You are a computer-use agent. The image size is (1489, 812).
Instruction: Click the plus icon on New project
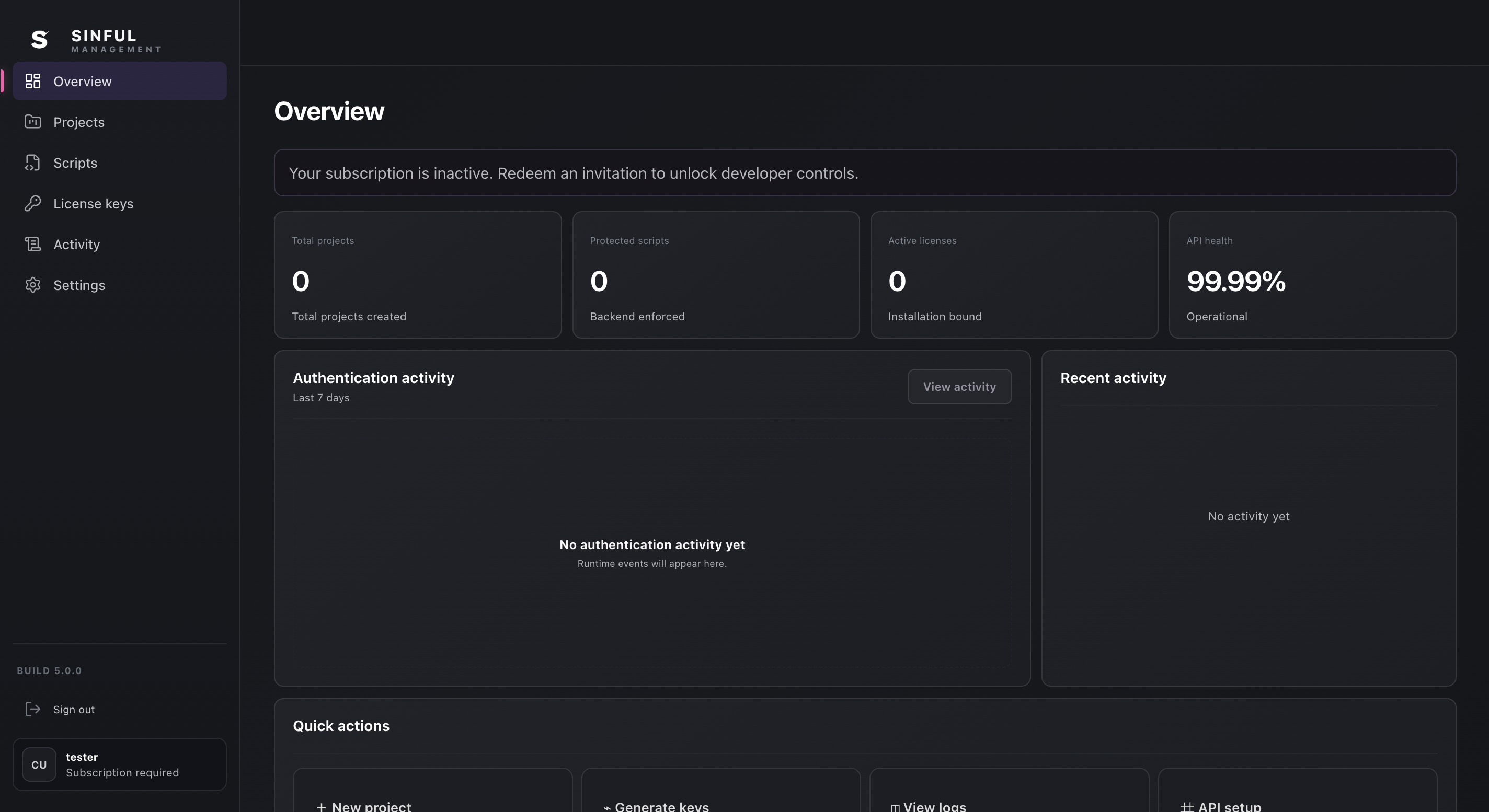coord(322,807)
